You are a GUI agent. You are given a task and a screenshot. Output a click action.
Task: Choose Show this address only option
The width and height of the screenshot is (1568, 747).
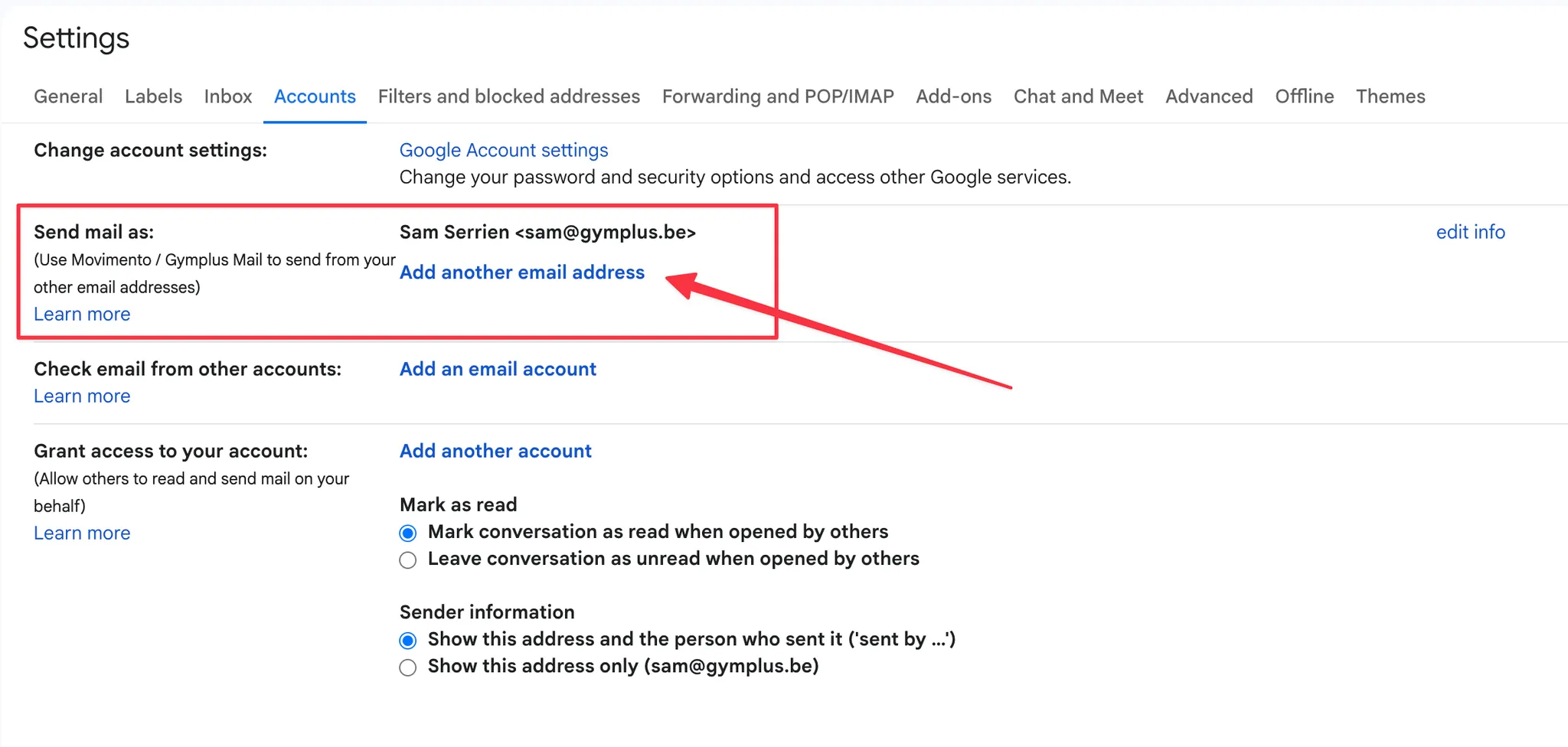click(x=408, y=667)
